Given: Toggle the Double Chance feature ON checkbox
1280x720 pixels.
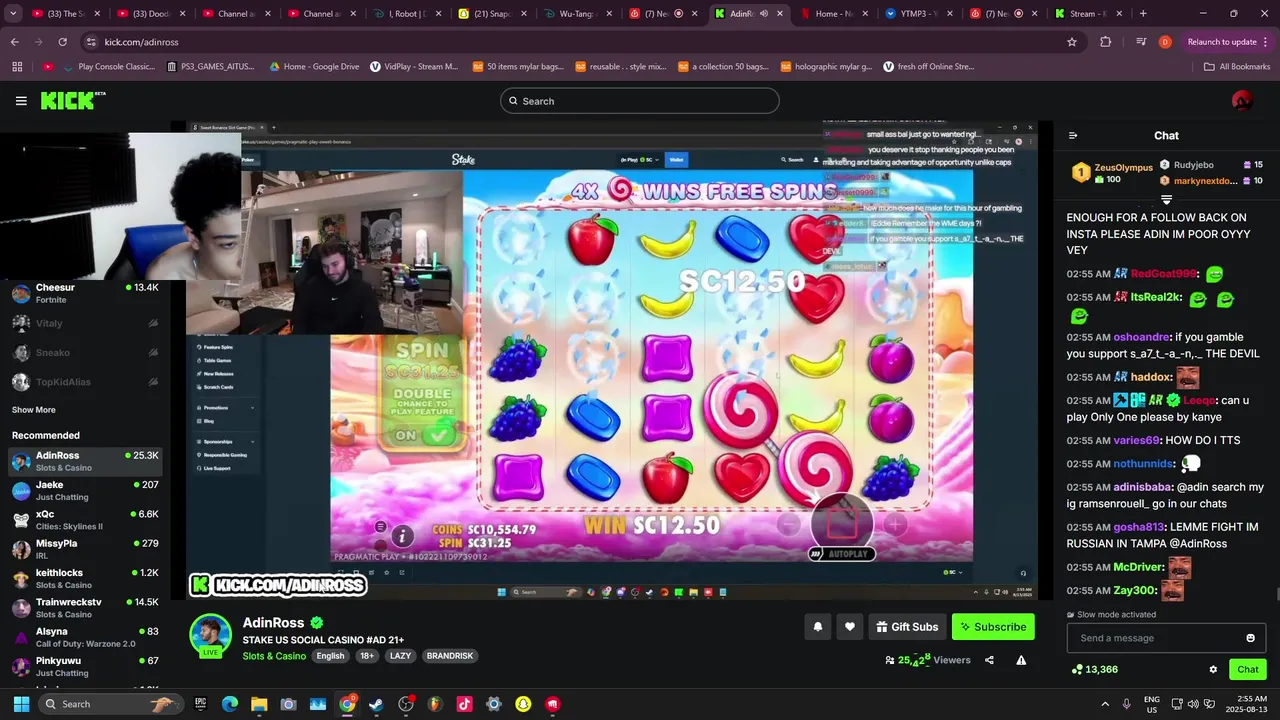Looking at the screenshot, I should click(437, 435).
